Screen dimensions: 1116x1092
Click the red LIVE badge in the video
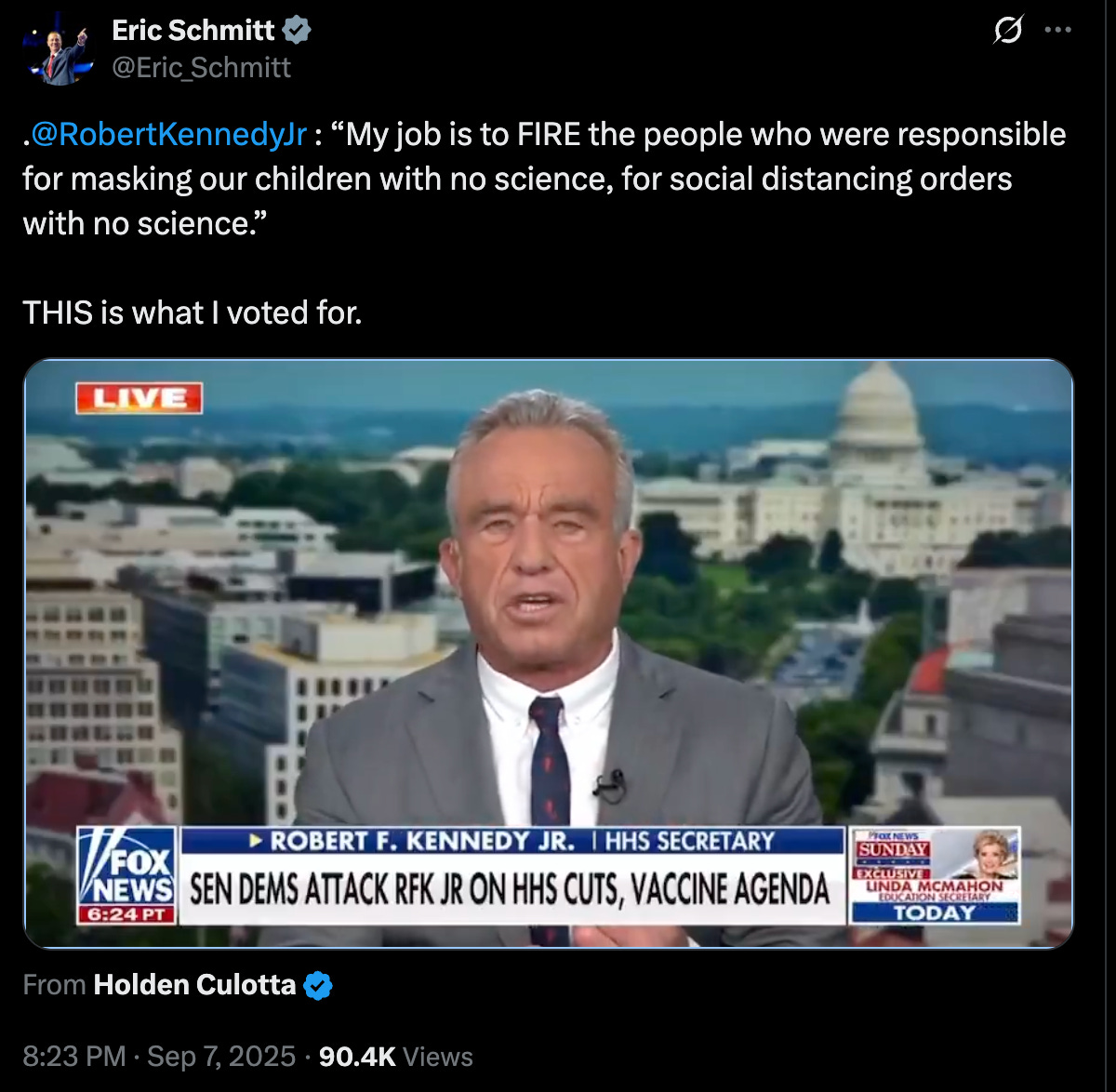(139, 398)
